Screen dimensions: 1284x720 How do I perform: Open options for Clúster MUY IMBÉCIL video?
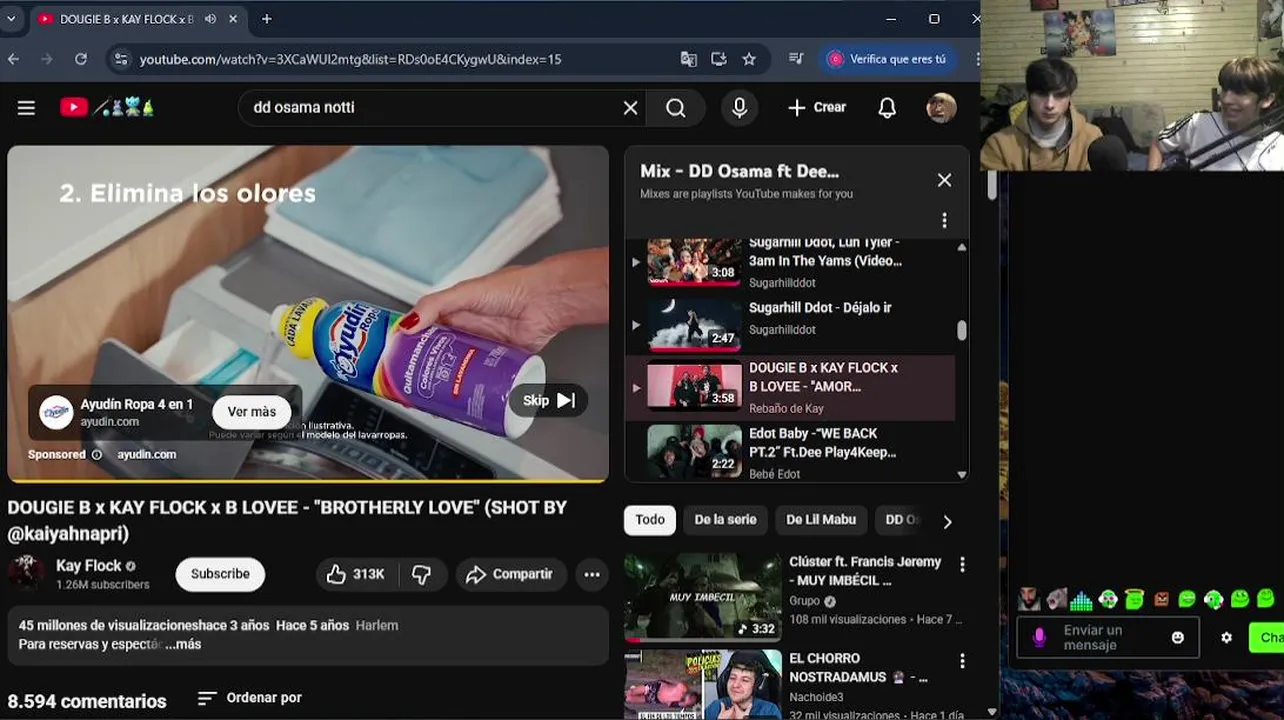point(962,565)
